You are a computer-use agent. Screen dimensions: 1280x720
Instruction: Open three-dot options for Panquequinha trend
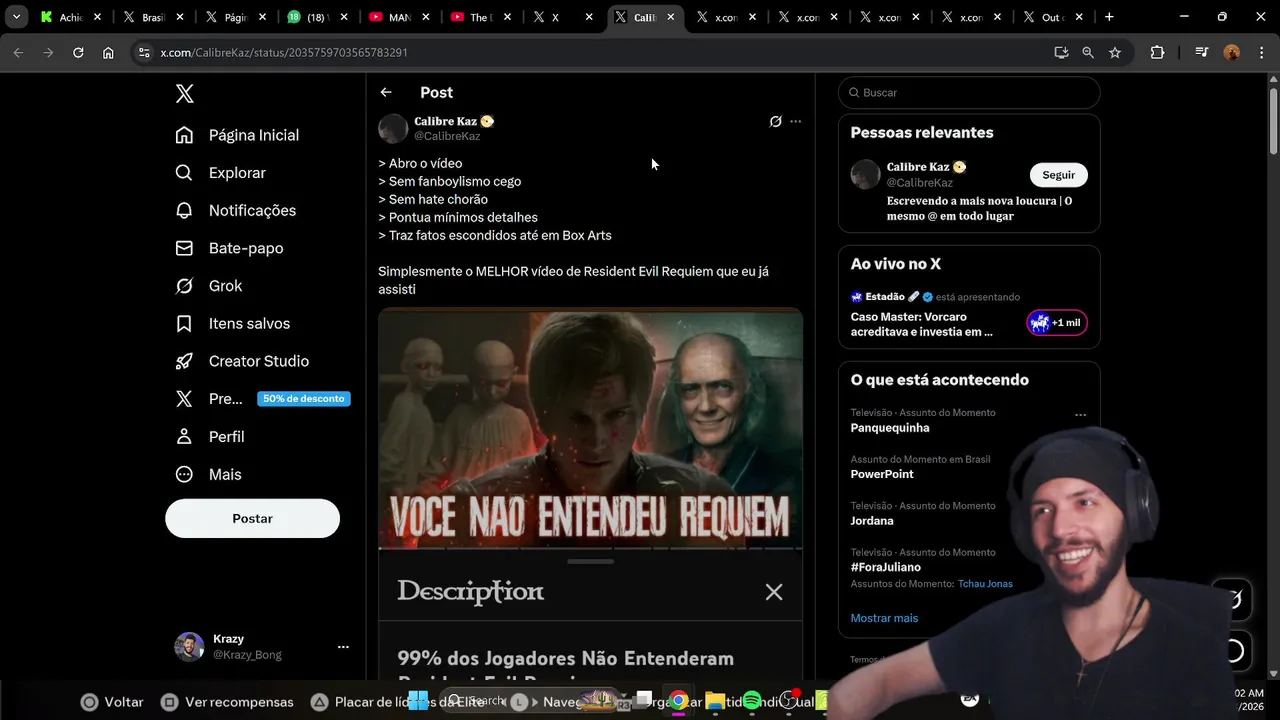1080,415
